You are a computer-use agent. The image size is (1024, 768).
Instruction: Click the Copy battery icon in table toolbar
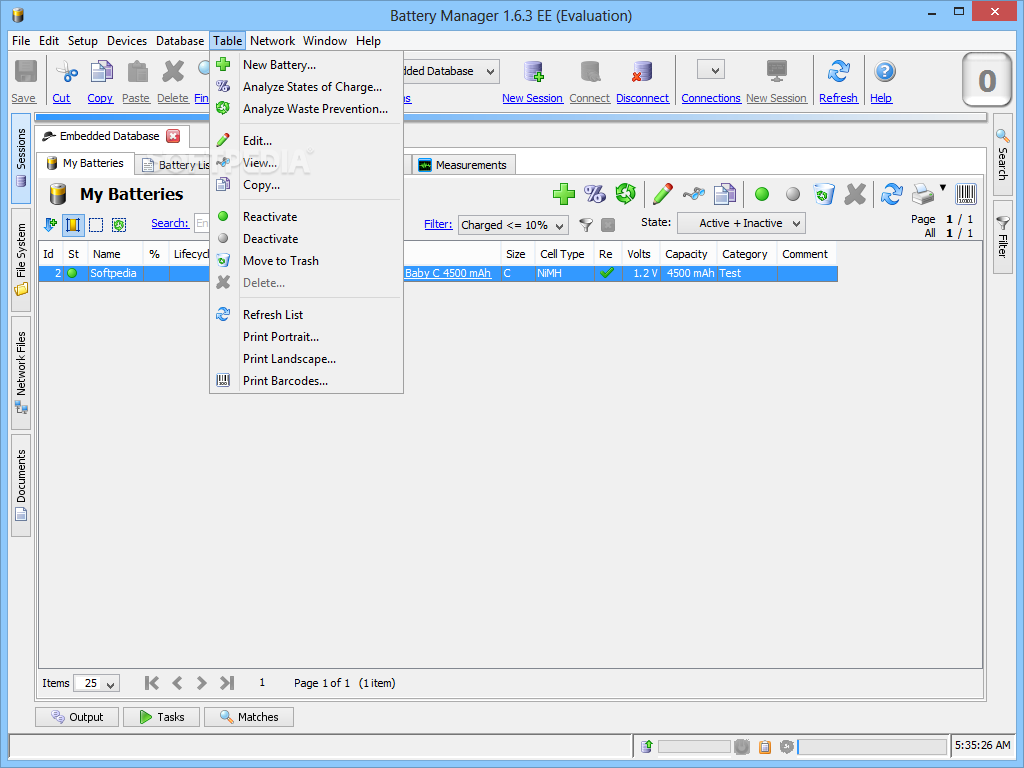[725, 194]
